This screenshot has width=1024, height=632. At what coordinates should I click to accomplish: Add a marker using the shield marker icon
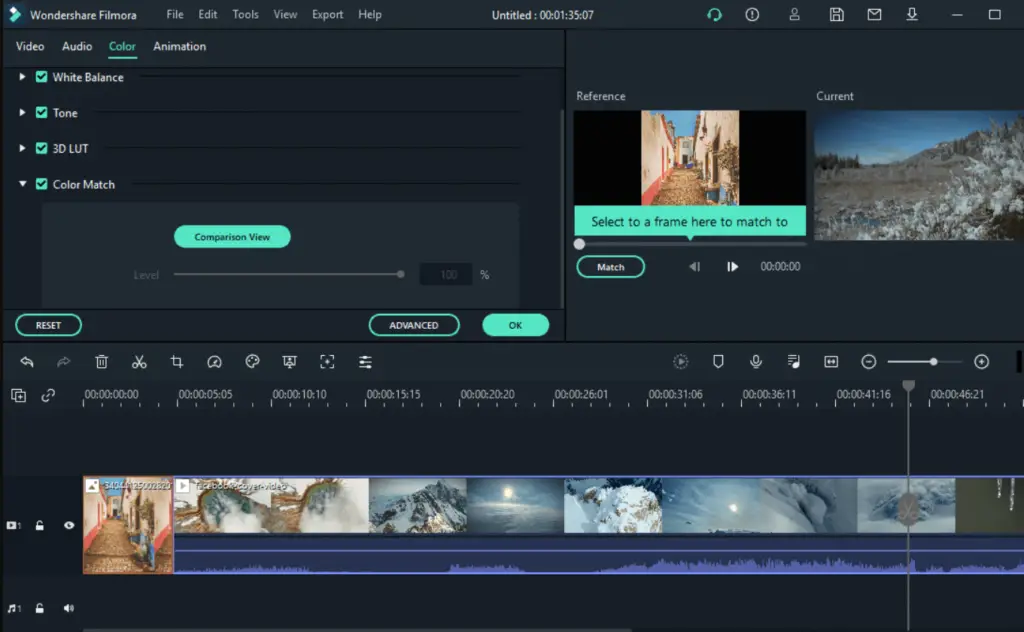[718, 362]
